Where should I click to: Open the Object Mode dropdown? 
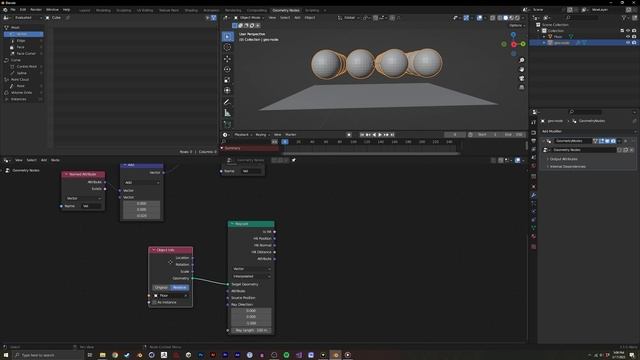(x=249, y=18)
